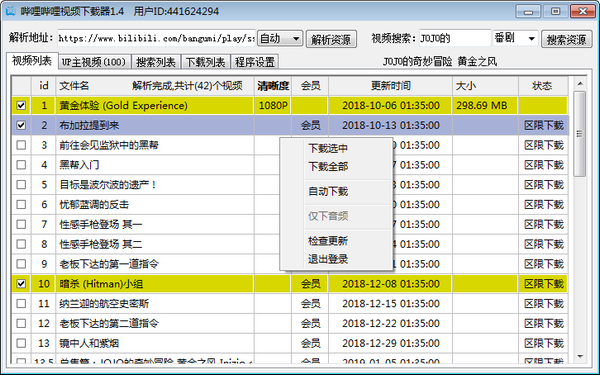This screenshot has height=375, width=600.
Task: Select file name 黄金体验 (Gold Experience)
Action: point(124,106)
